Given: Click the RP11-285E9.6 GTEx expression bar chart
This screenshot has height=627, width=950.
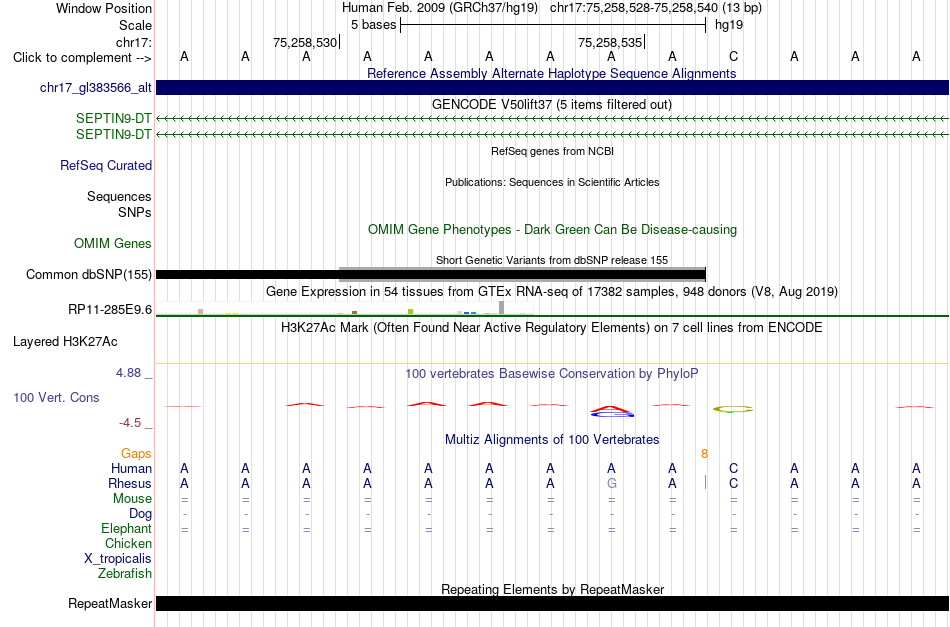Looking at the screenshot, I should tap(344, 308).
